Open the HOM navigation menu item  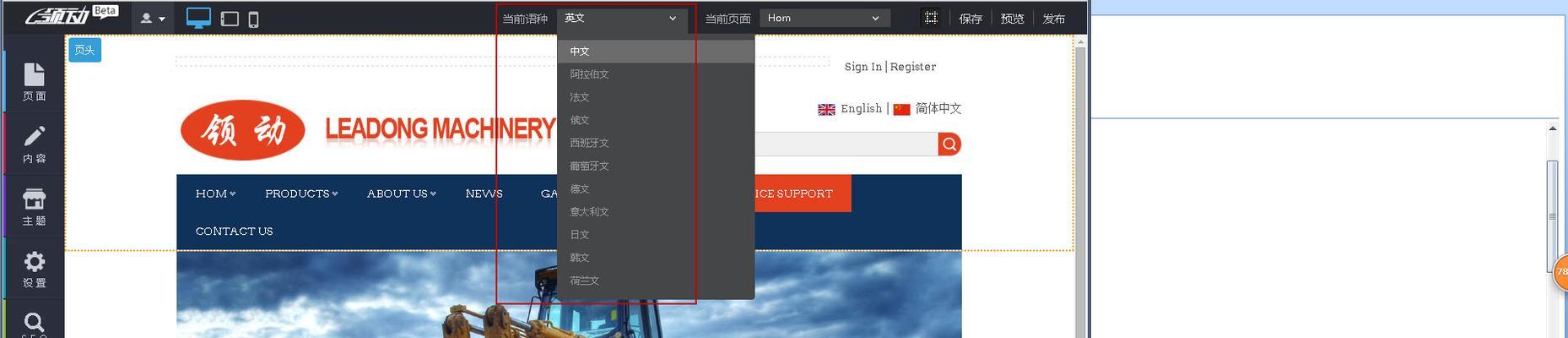click(x=215, y=194)
